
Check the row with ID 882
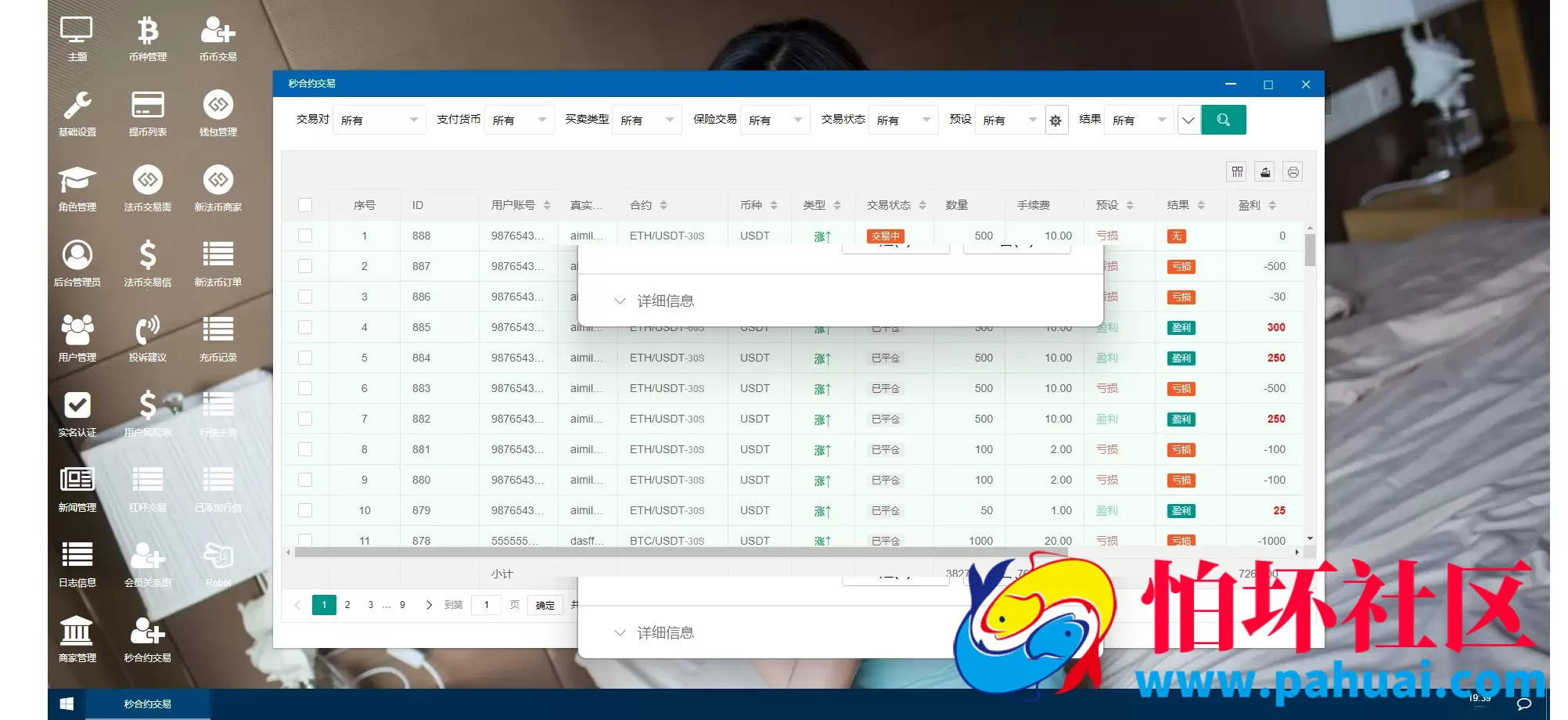coord(305,419)
